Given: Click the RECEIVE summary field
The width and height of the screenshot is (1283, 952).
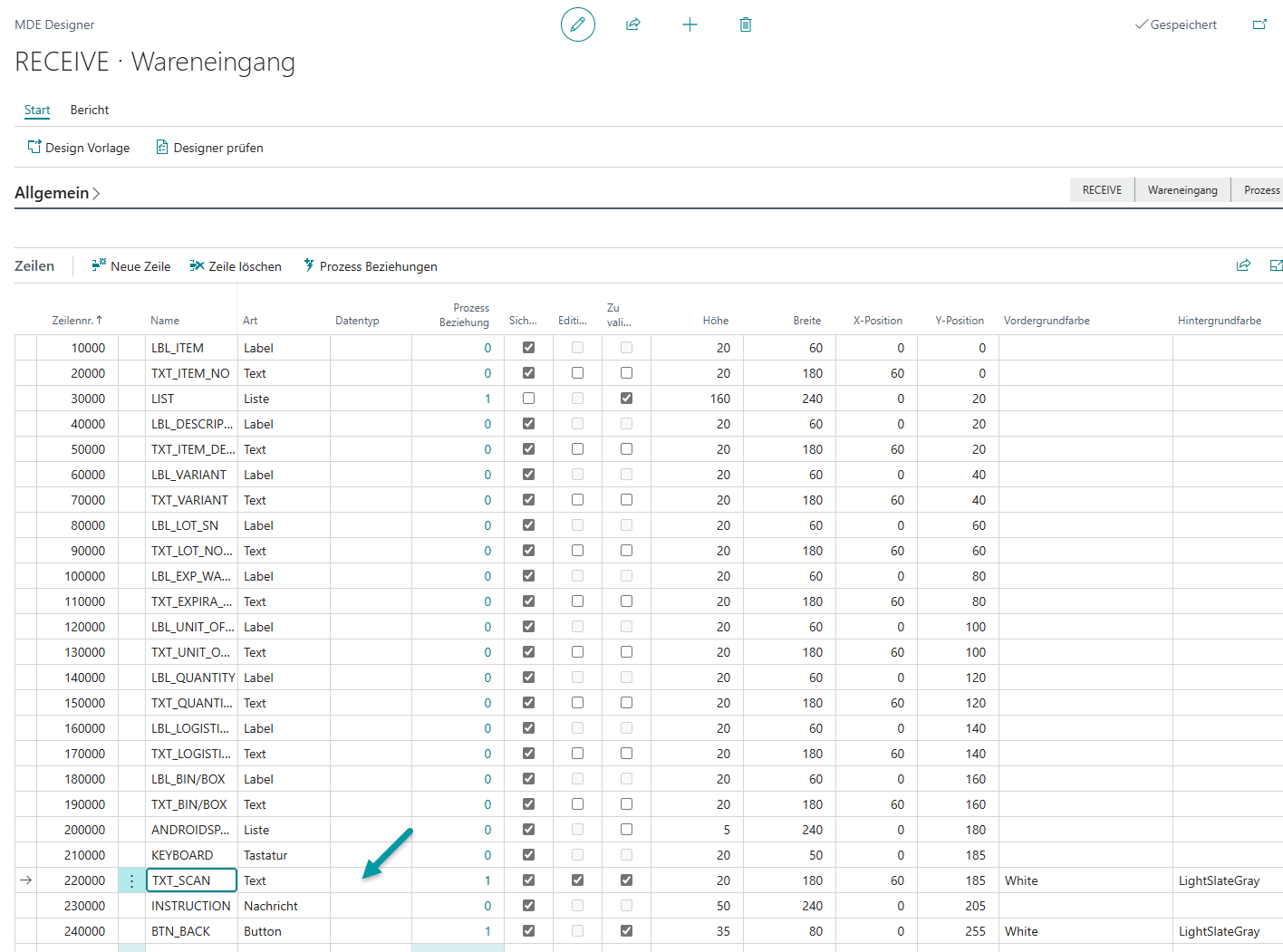Looking at the screenshot, I should (x=1102, y=190).
